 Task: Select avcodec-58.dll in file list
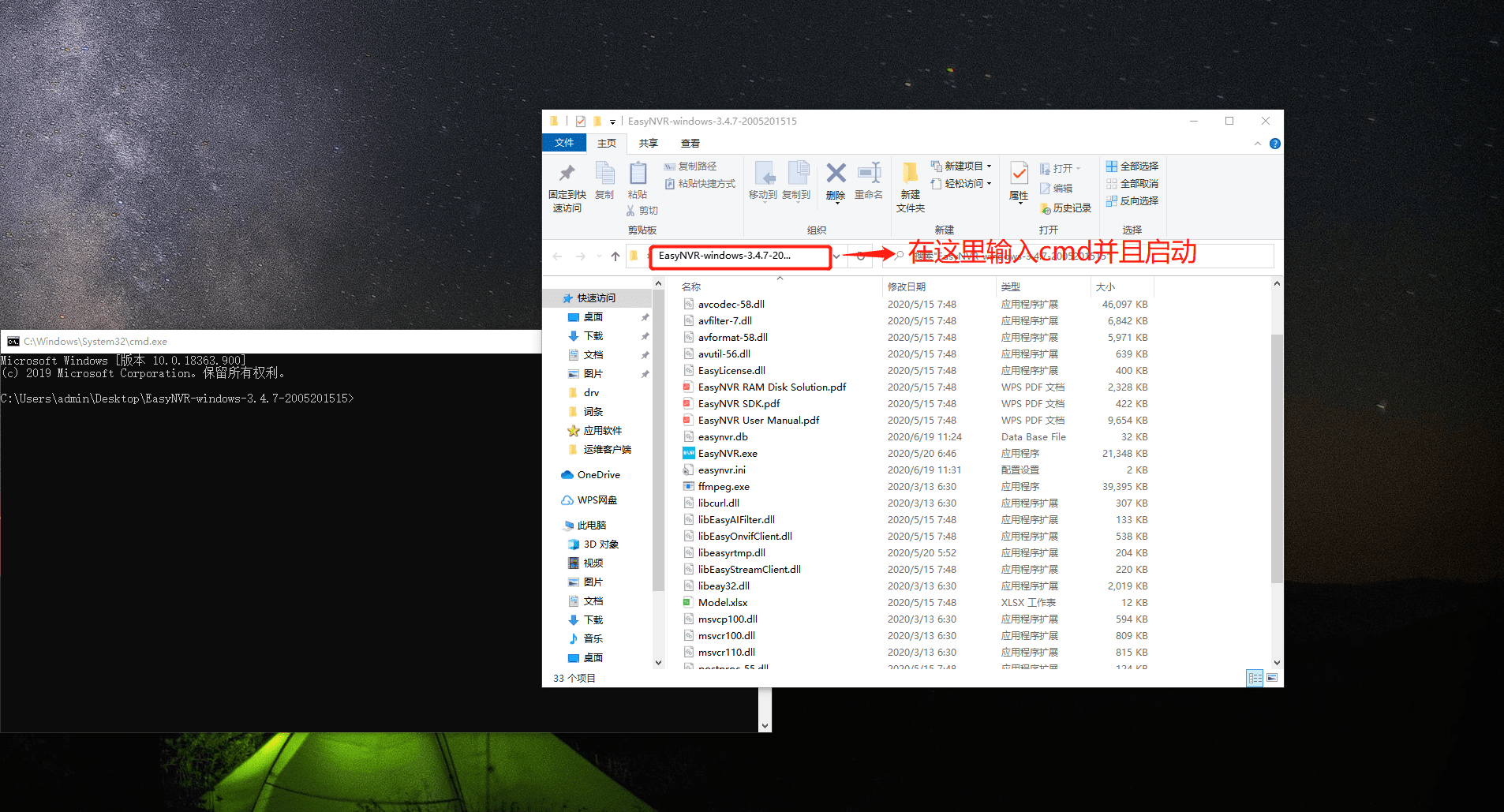[731, 305]
